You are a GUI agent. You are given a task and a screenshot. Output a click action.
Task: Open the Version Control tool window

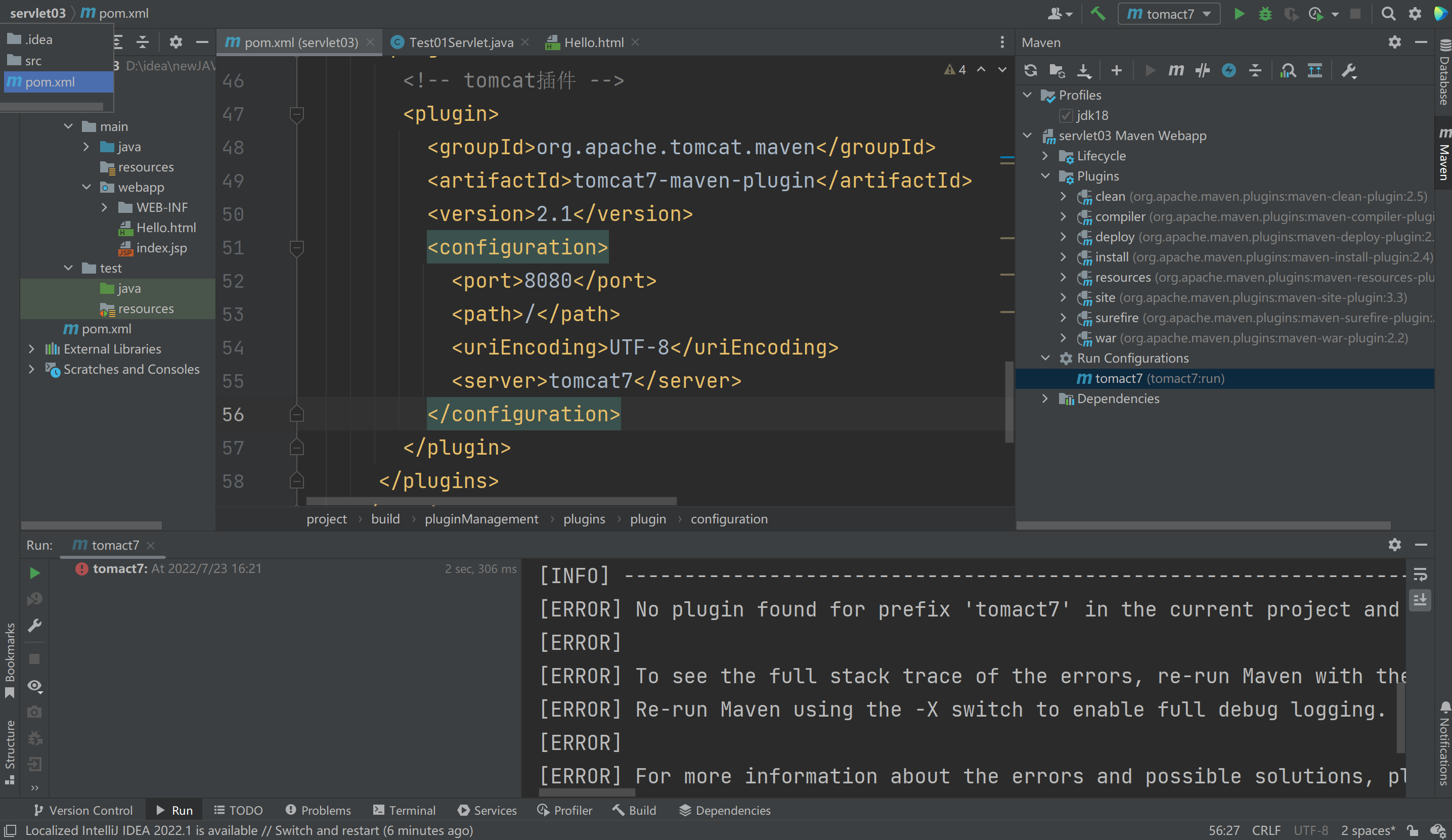(83, 810)
